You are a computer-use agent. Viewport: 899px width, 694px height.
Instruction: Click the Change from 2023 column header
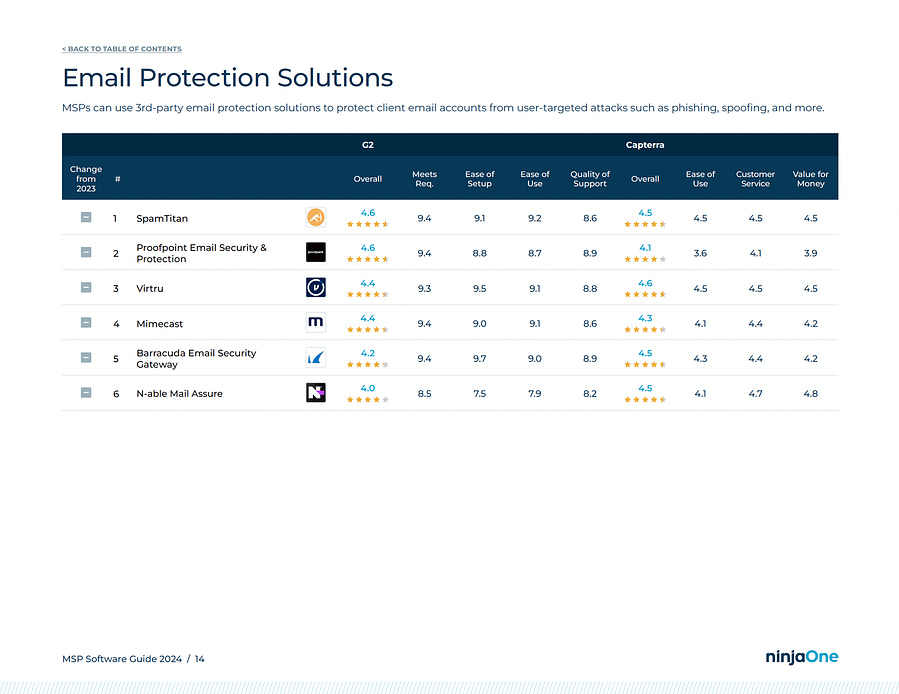(x=86, y=179)
